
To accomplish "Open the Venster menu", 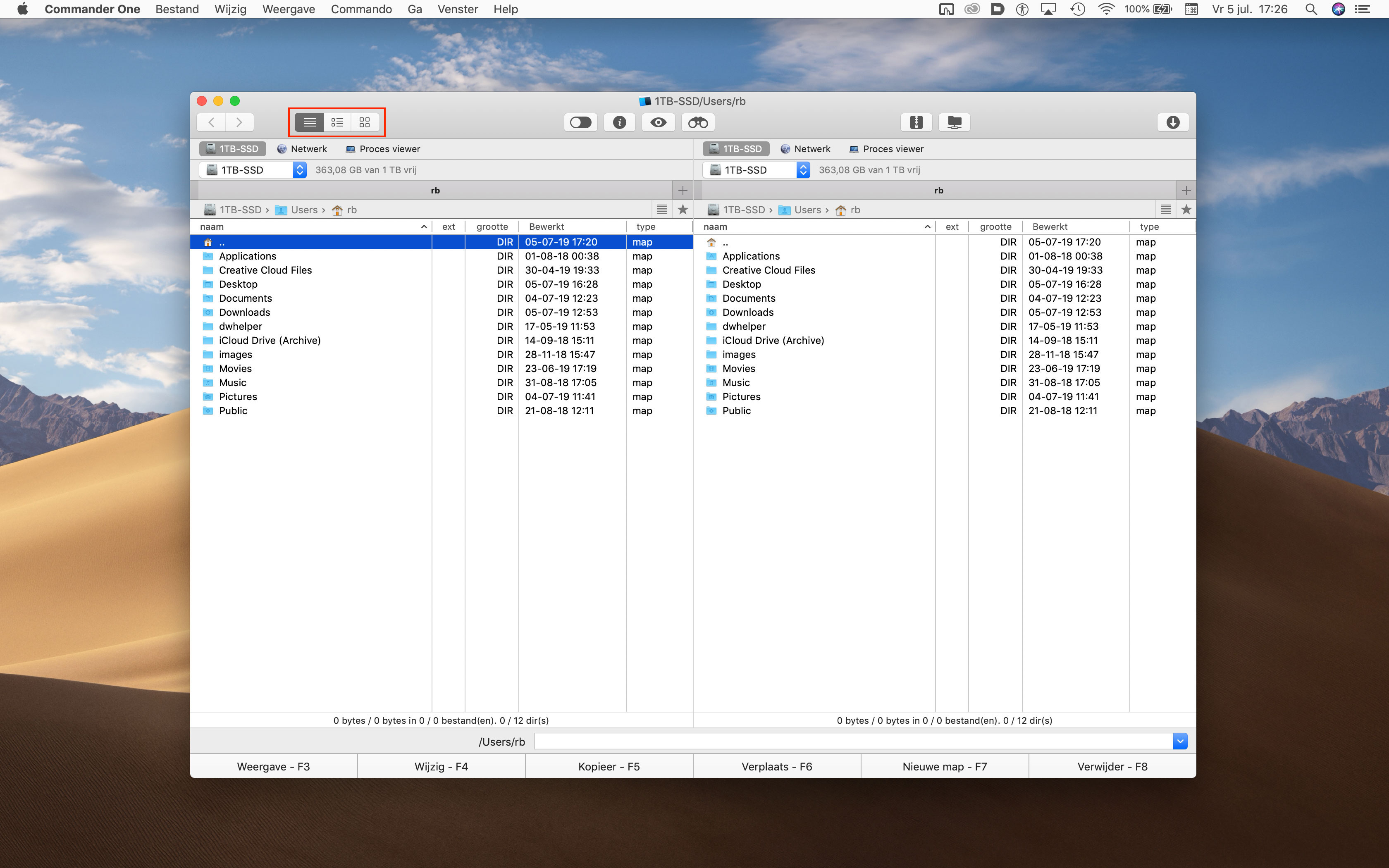I will point(458,9).
